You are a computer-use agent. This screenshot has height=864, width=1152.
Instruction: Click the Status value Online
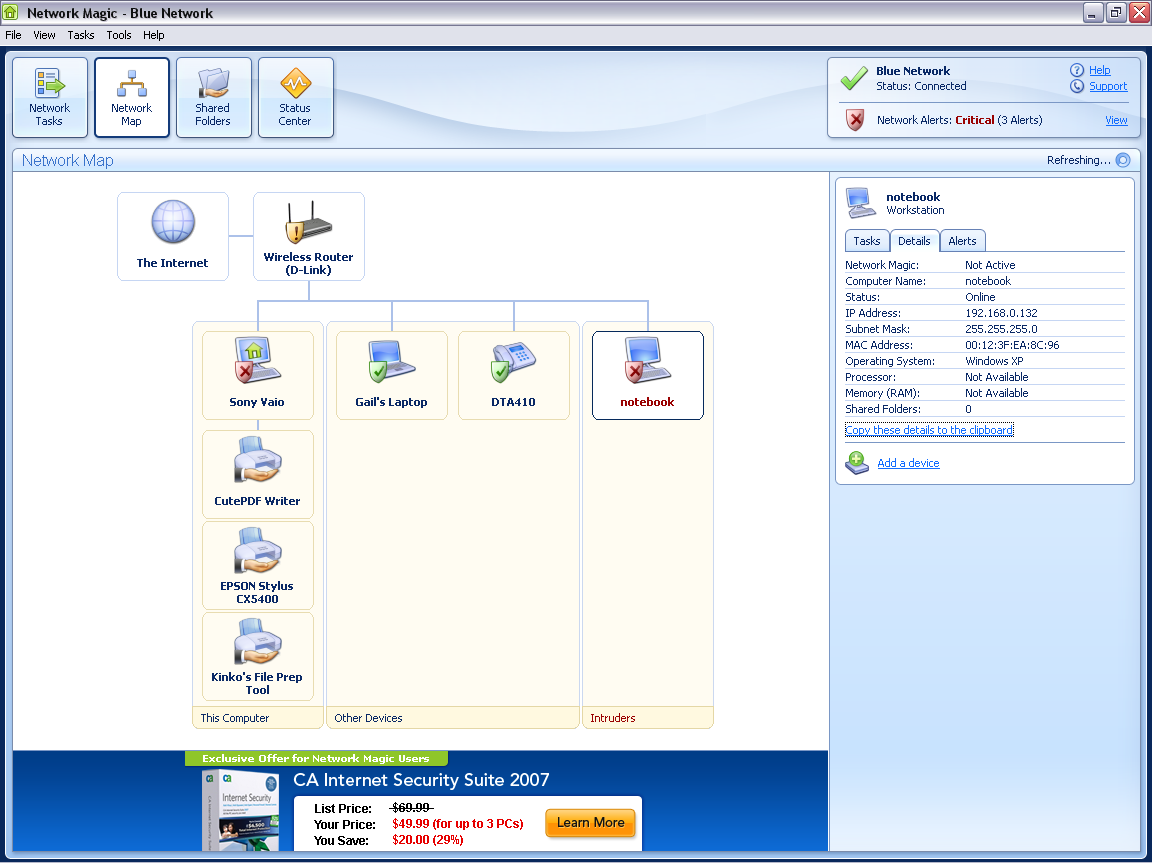pyautogui.click(x=980, y=298)
